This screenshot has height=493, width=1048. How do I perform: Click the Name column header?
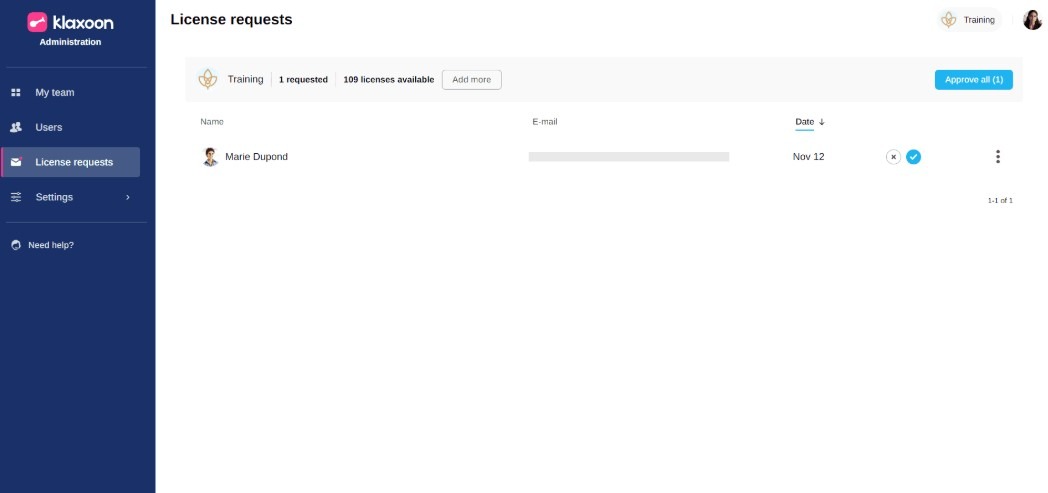tap(212, 122)
